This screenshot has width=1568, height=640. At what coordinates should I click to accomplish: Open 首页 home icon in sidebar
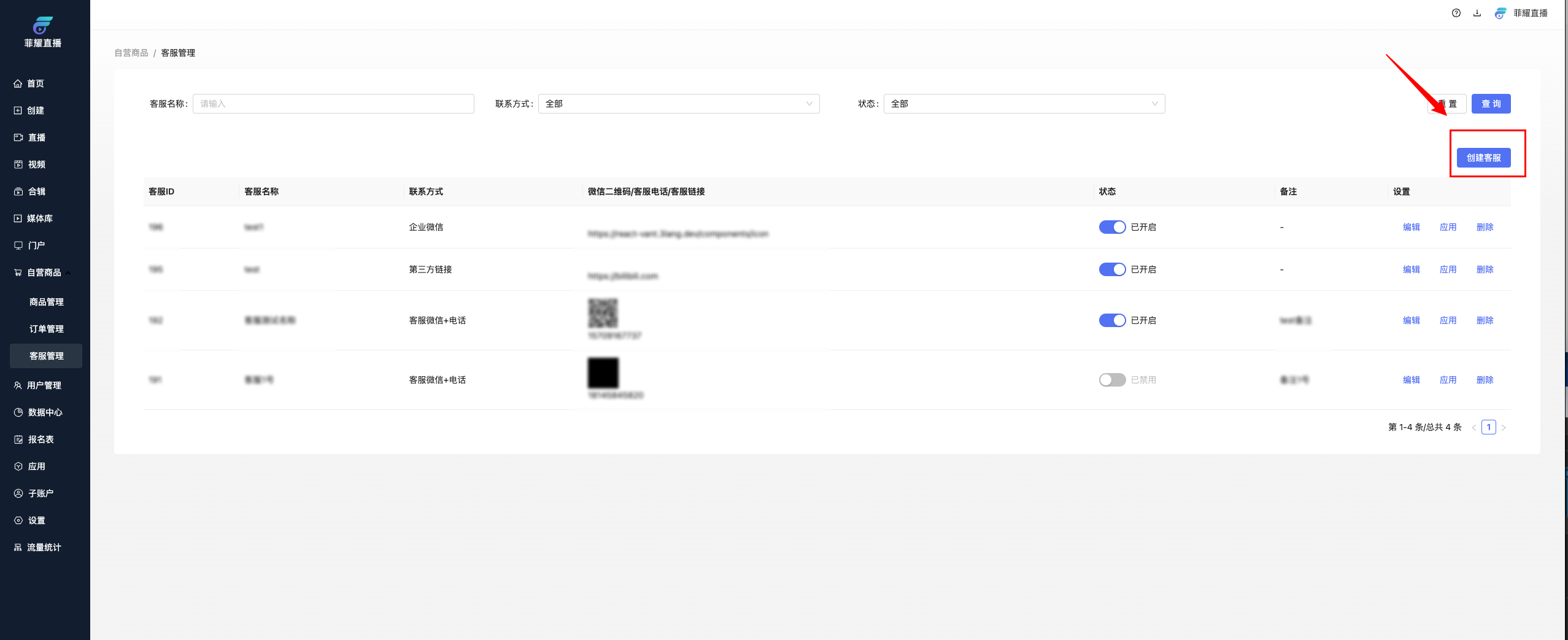(x=18, y=83)
